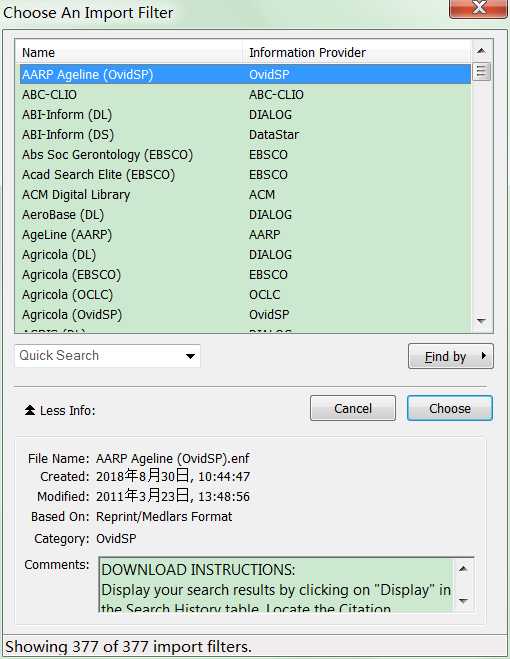Screen dimensions: 510x659
Task: Select the AgeLine (AARP) filter row
Action: coord(245,235)
